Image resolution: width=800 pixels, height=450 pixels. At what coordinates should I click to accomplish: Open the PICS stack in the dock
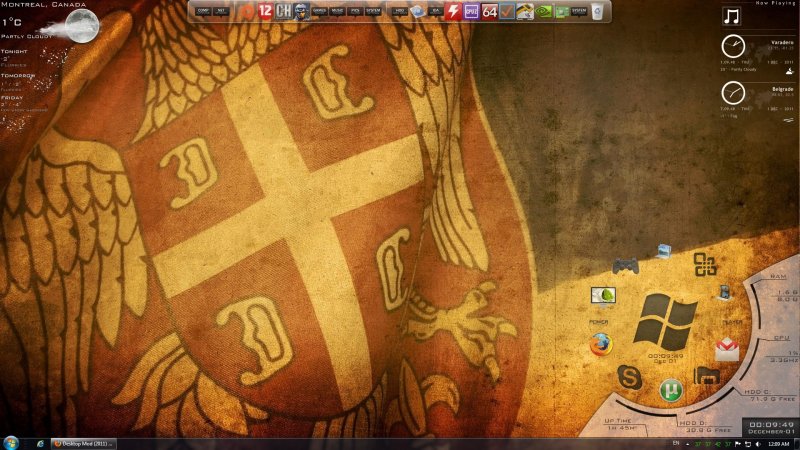click(x=355, y=11)
